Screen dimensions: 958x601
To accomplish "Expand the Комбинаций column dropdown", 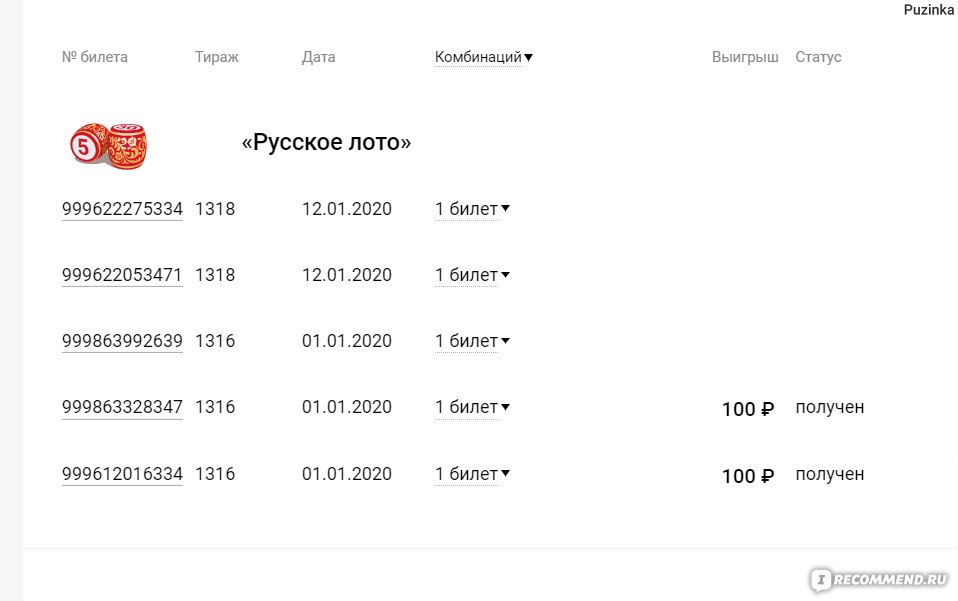I will coord(483,57).
